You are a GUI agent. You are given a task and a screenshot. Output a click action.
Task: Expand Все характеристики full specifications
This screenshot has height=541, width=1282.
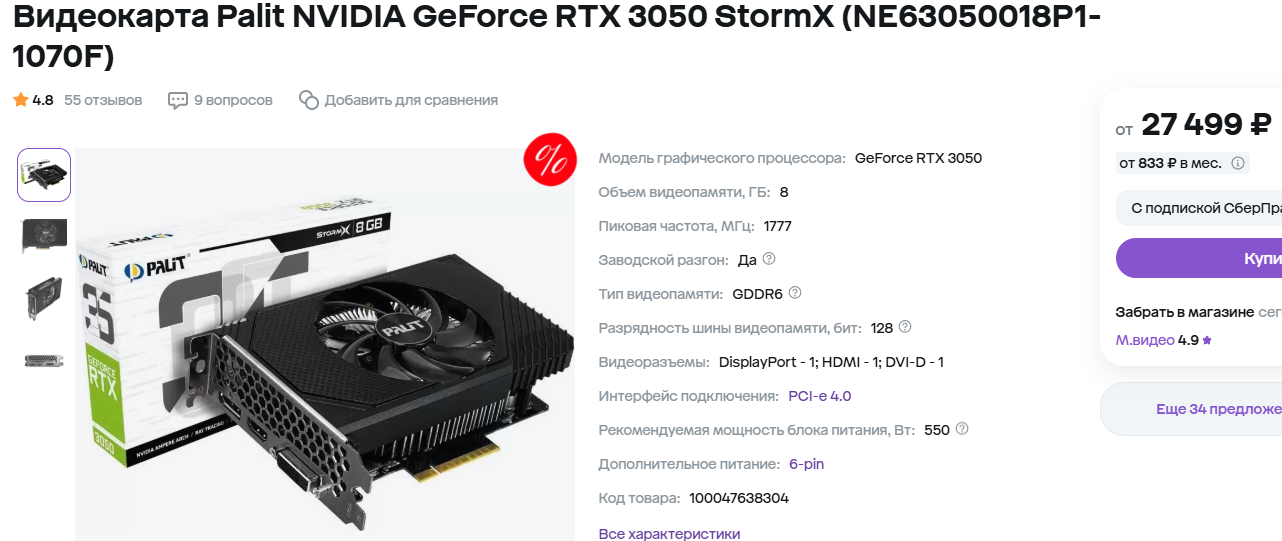click(x=669, y=534)
